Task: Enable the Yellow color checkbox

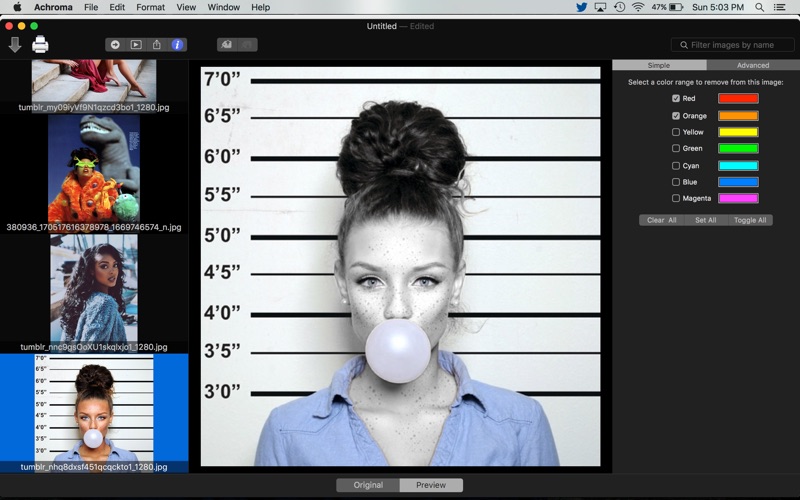Action: point(676,132)
